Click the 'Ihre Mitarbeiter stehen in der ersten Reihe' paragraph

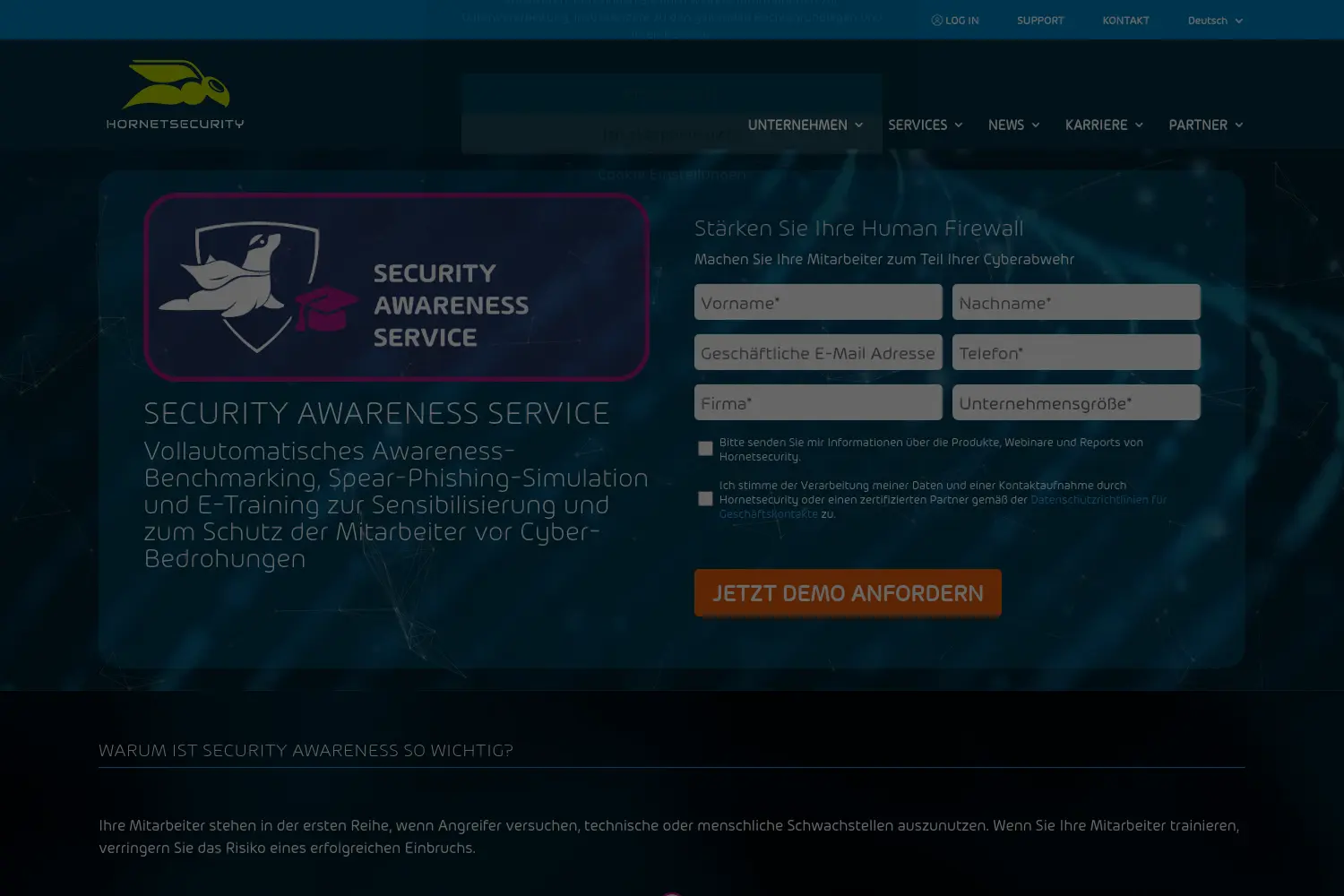tap(669, 837)
